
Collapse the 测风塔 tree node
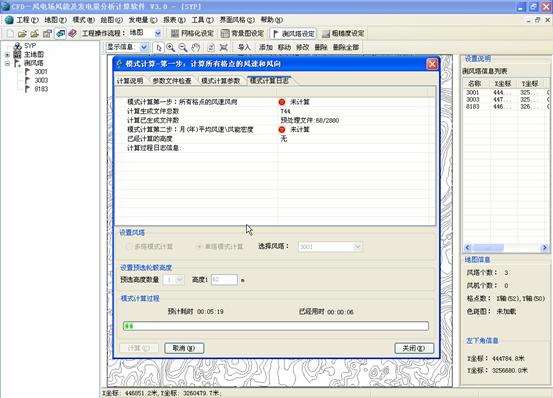click(x=7, y=63)
